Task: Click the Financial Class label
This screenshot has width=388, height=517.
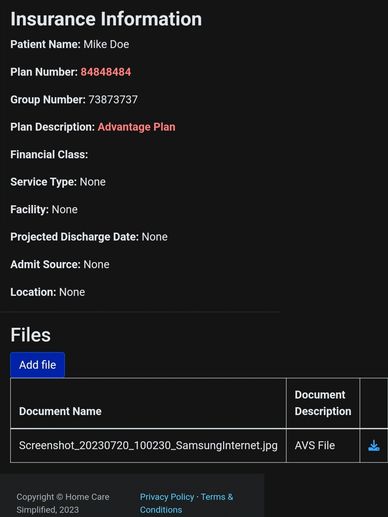Action: pos(49,155)
